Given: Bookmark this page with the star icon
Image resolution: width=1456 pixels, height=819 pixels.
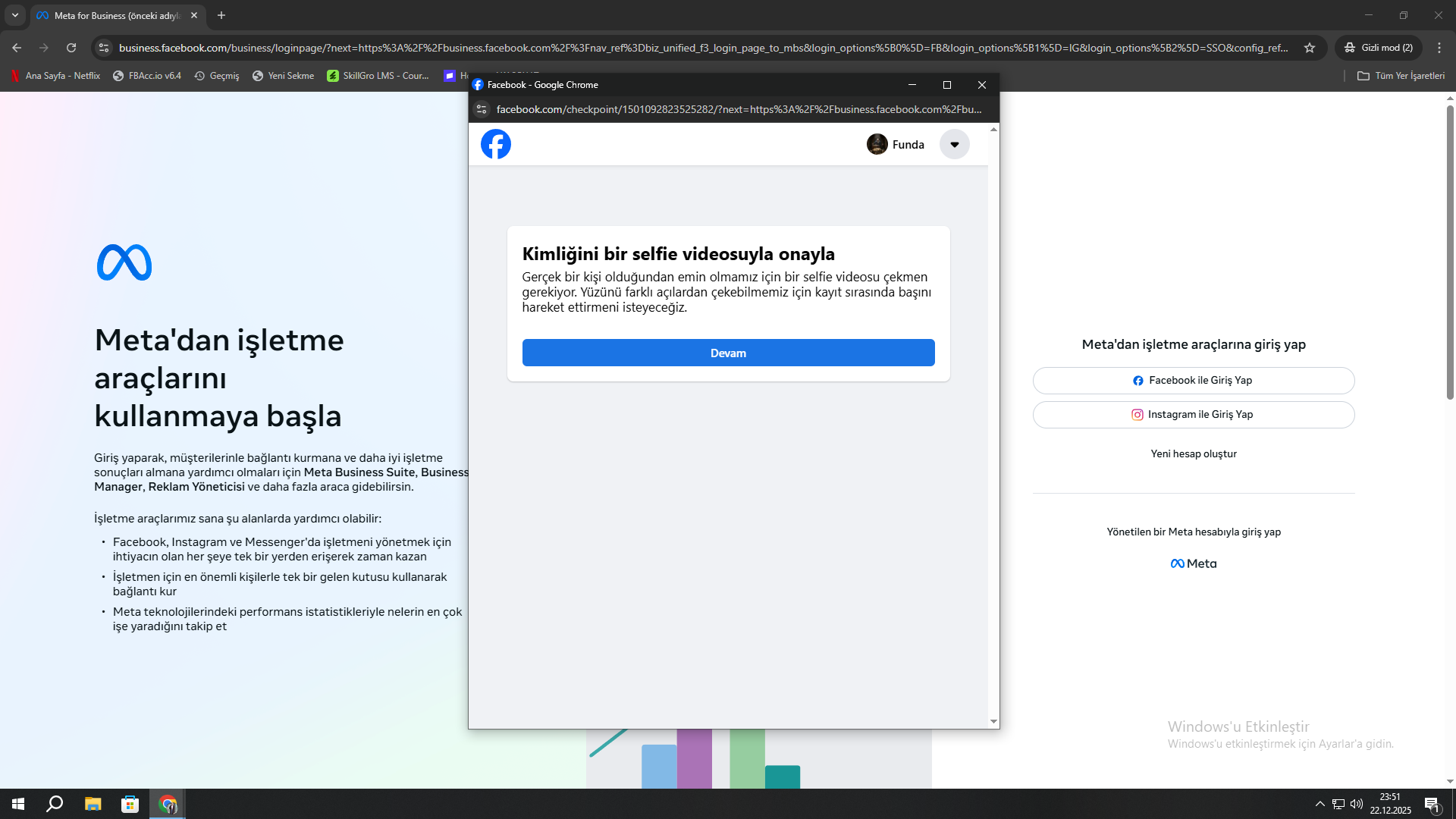Looking at the screenshot, I should (1310, 48).
